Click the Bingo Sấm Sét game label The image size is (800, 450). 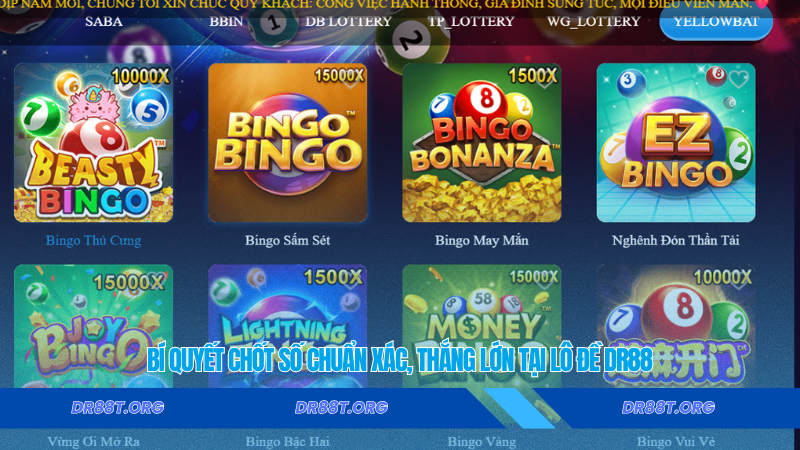coord(287,240)
